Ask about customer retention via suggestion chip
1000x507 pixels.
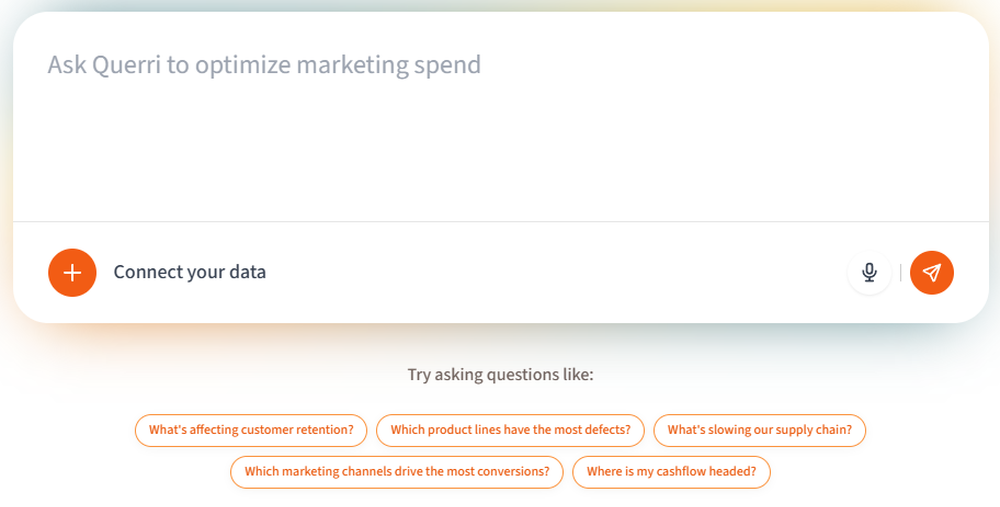pos(251,430)
